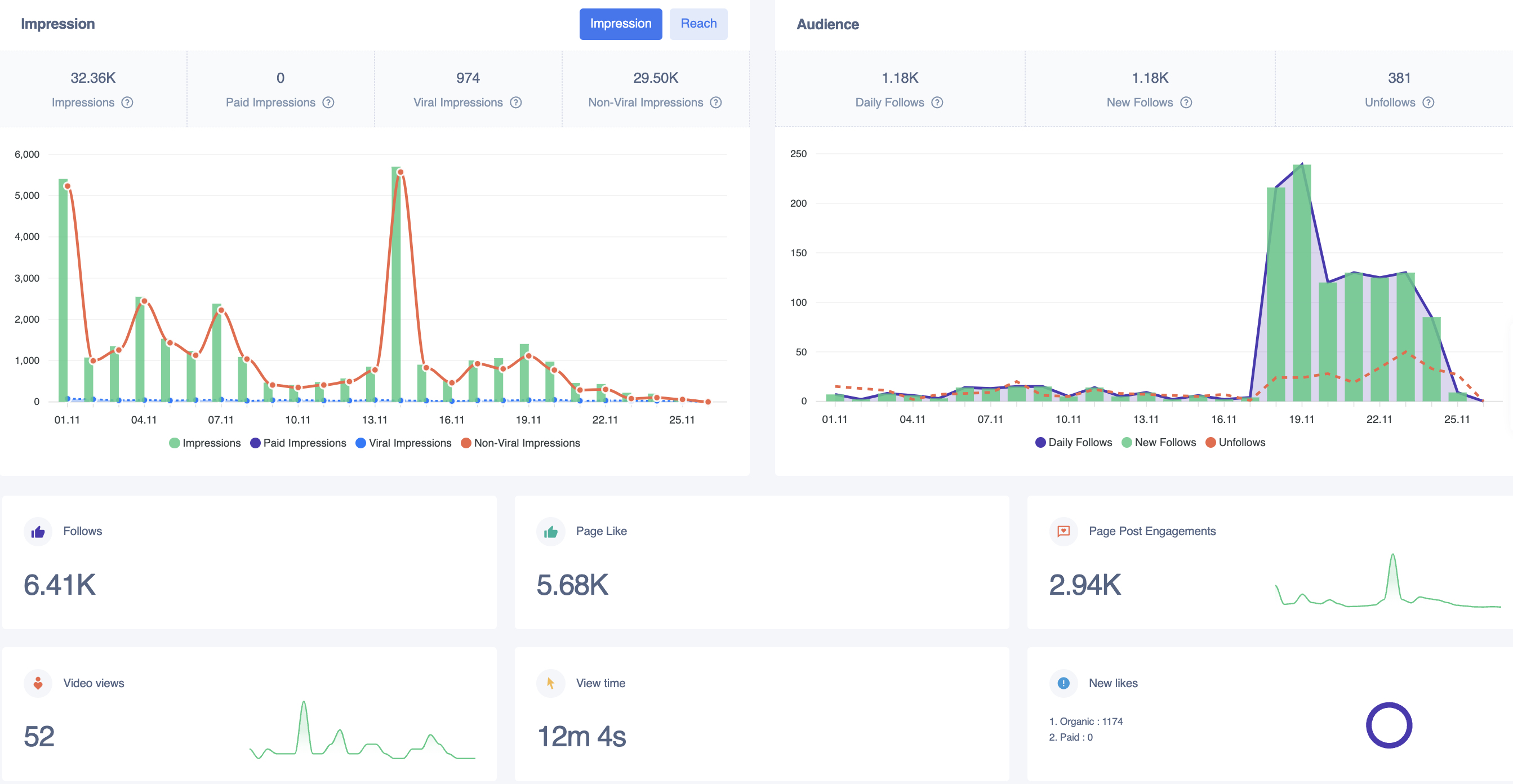Click the Page Post Engagements icon

[x=1063, y=532]
